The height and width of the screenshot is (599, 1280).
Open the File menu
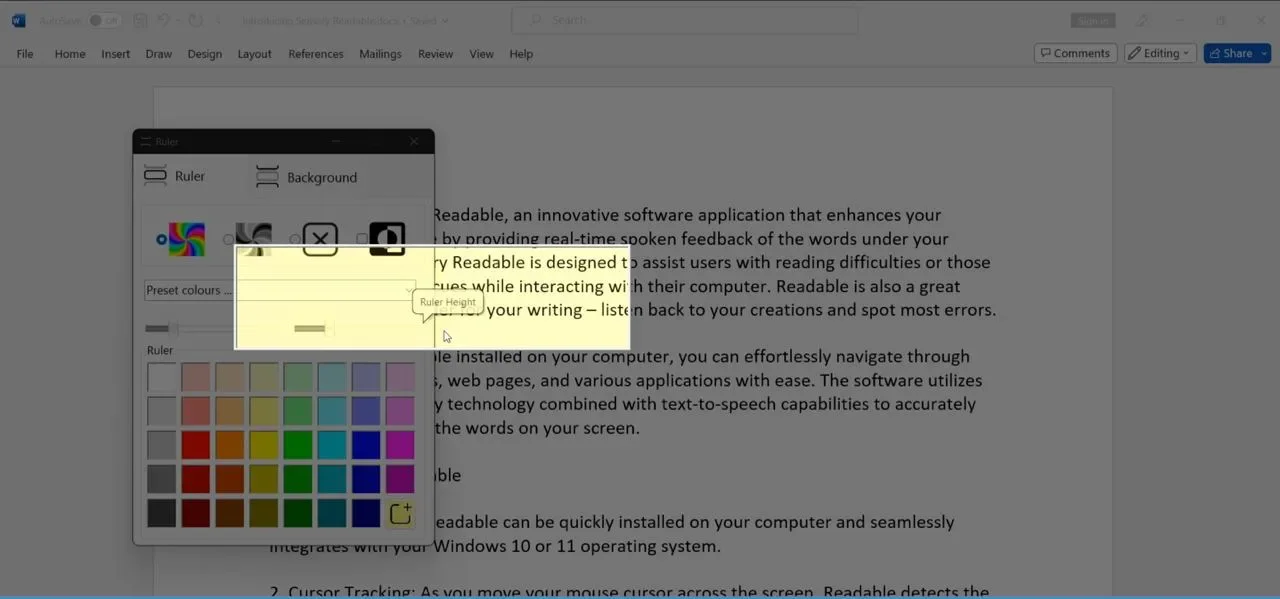click(25, 54)
